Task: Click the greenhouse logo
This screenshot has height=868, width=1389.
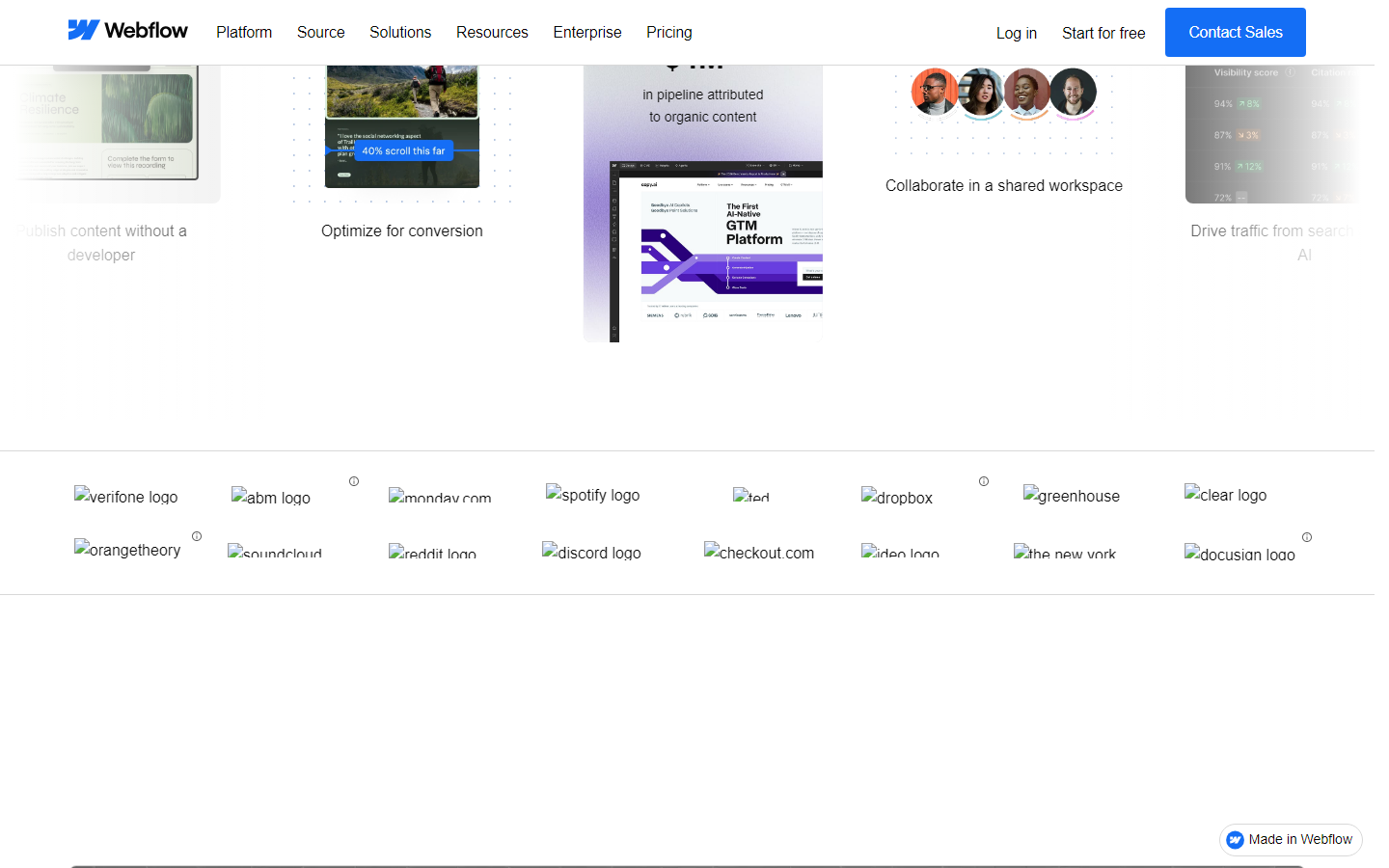Action: 1072,495
